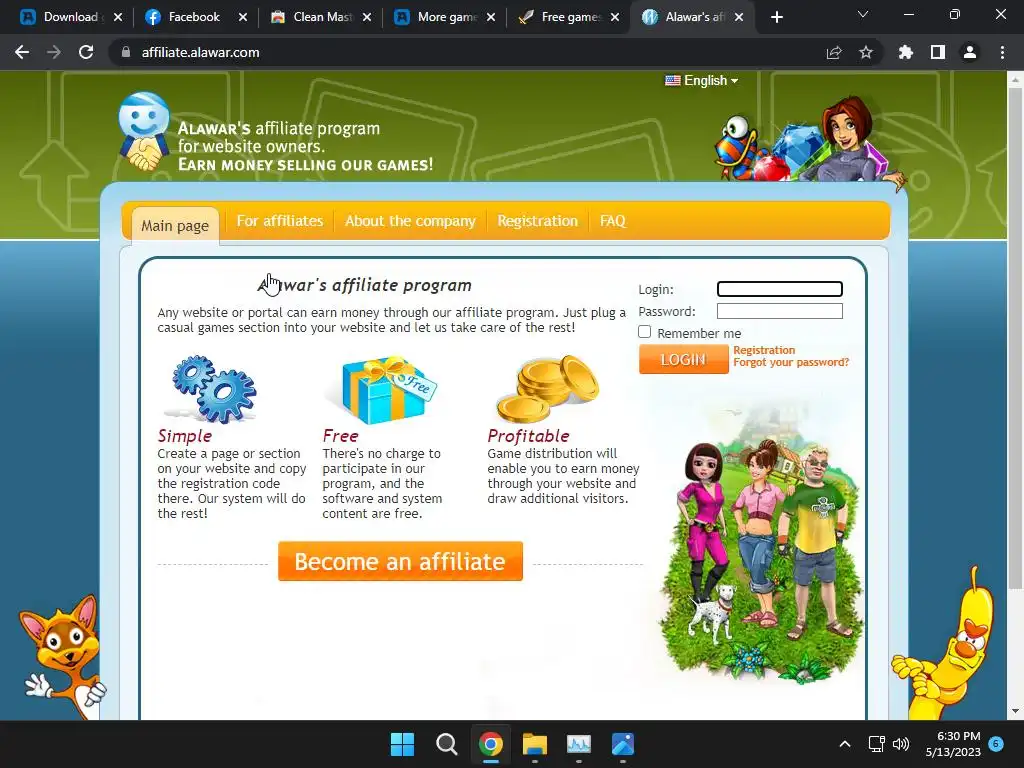Reload the page with refresh icon
This screenshot has height=768, width=1024.
tap(86, 52)
